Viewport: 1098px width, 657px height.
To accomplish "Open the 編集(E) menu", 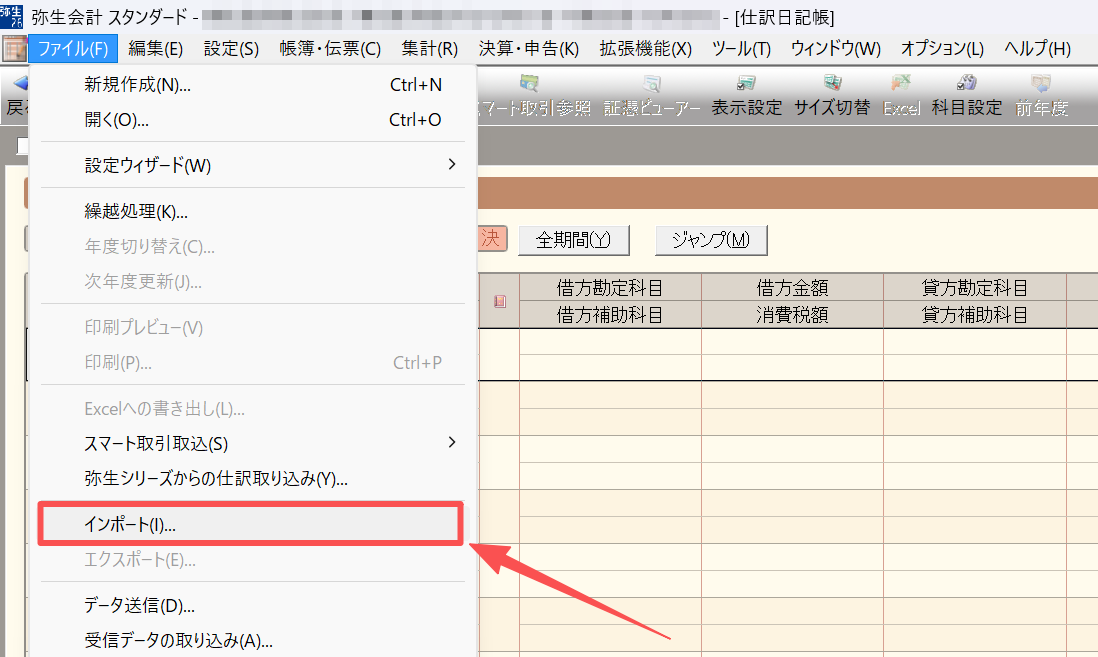I will point(155,48).
